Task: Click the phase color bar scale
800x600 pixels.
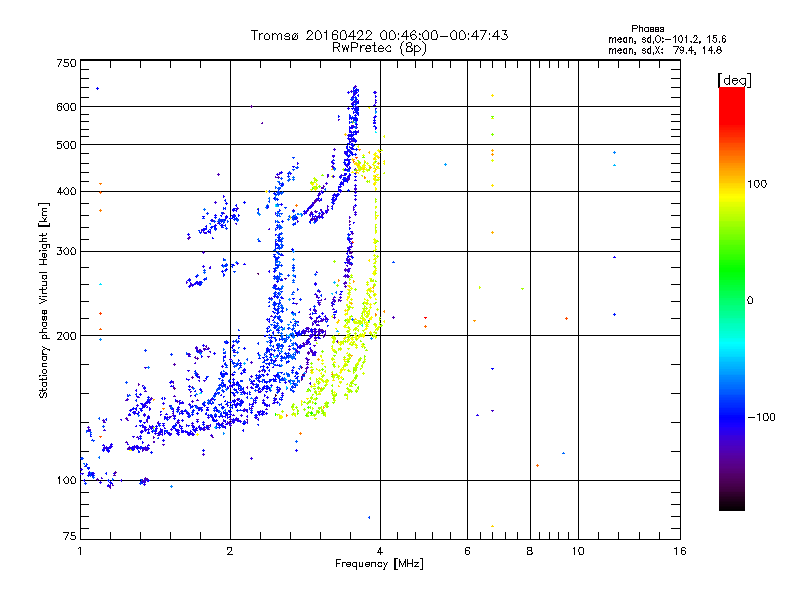Action: (732, 299)
